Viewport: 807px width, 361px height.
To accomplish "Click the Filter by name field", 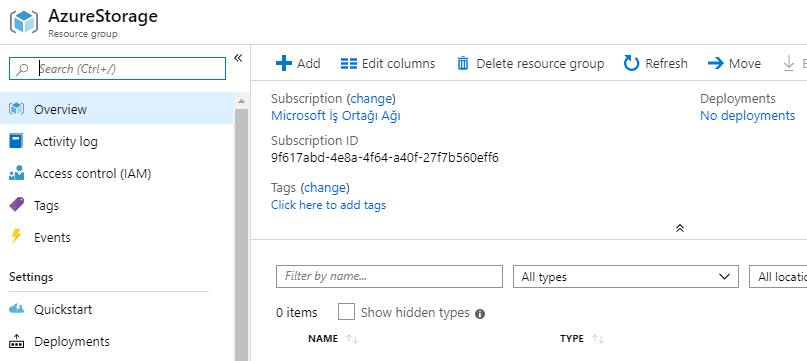I will pyautogui.click(x=389, y=277).
